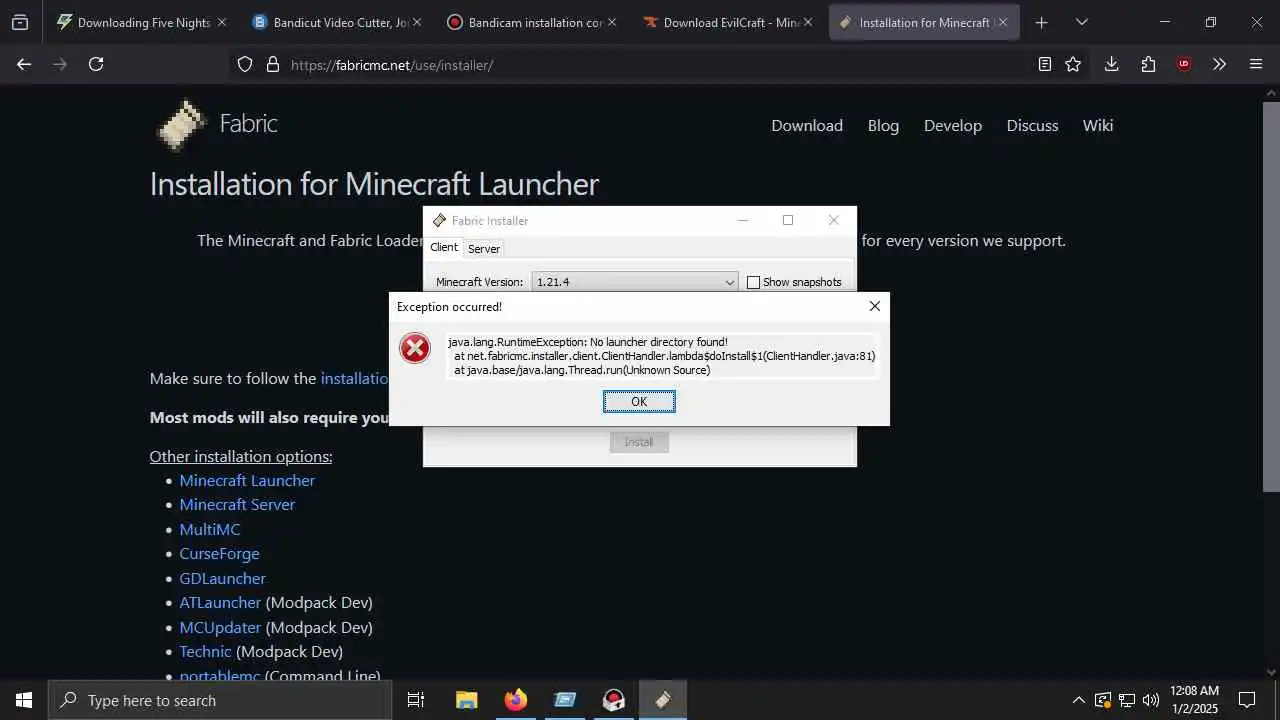Click the site padlock icon
1280x720 pixels.
(x=272, y=64)
